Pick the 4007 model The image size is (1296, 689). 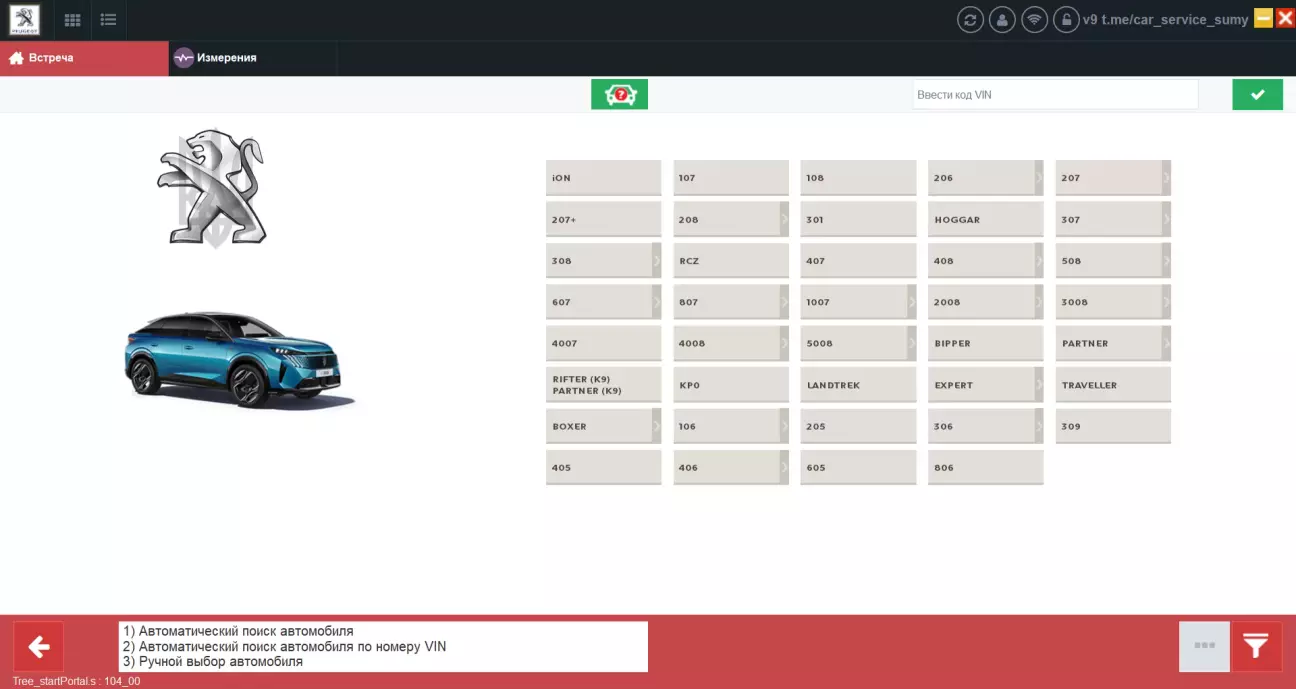click(603, 344)
